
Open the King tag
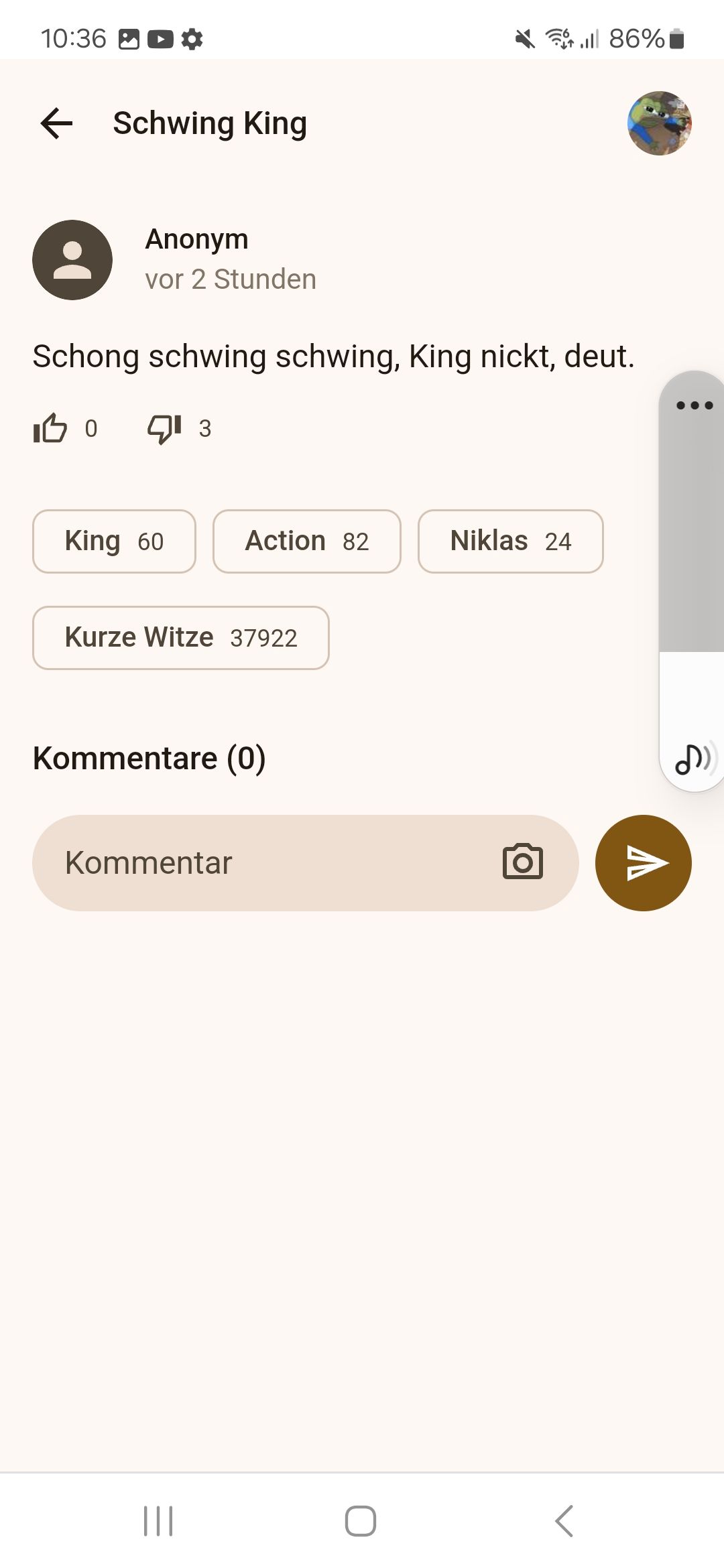[x=114, y=541]
